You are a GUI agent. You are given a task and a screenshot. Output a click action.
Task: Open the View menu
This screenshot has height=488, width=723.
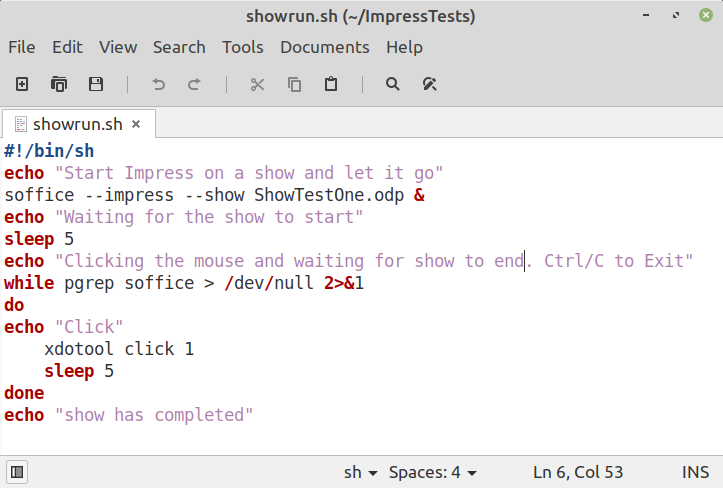pos(118,47)
